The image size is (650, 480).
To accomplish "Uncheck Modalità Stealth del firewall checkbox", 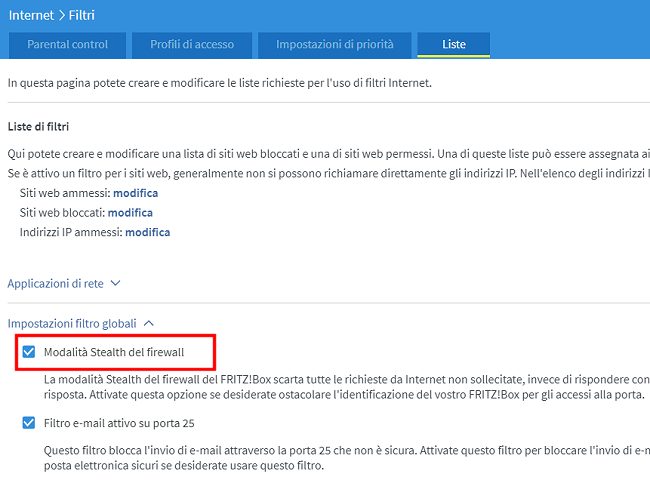I will pos(29,352).
